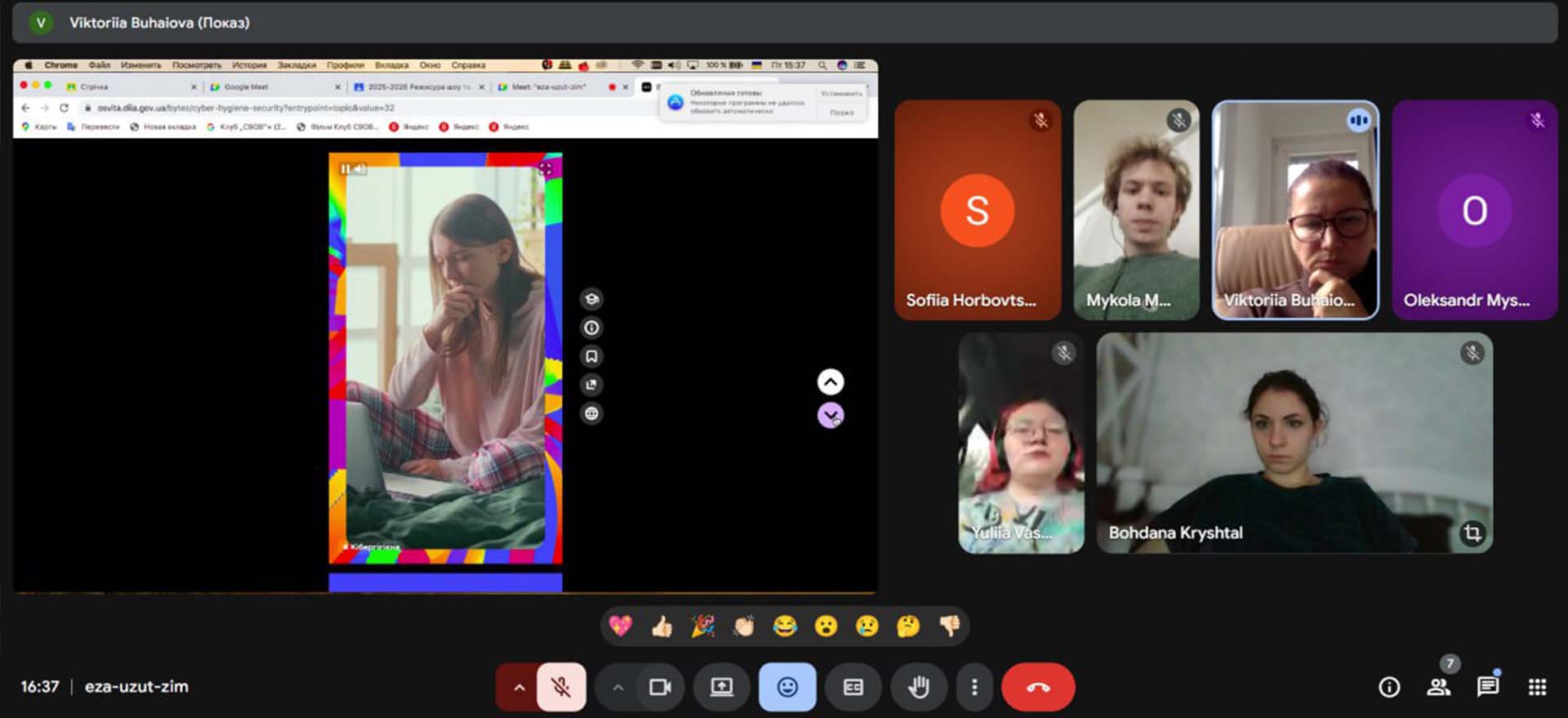
Task: Unmute the microphone
Action: 561,687
